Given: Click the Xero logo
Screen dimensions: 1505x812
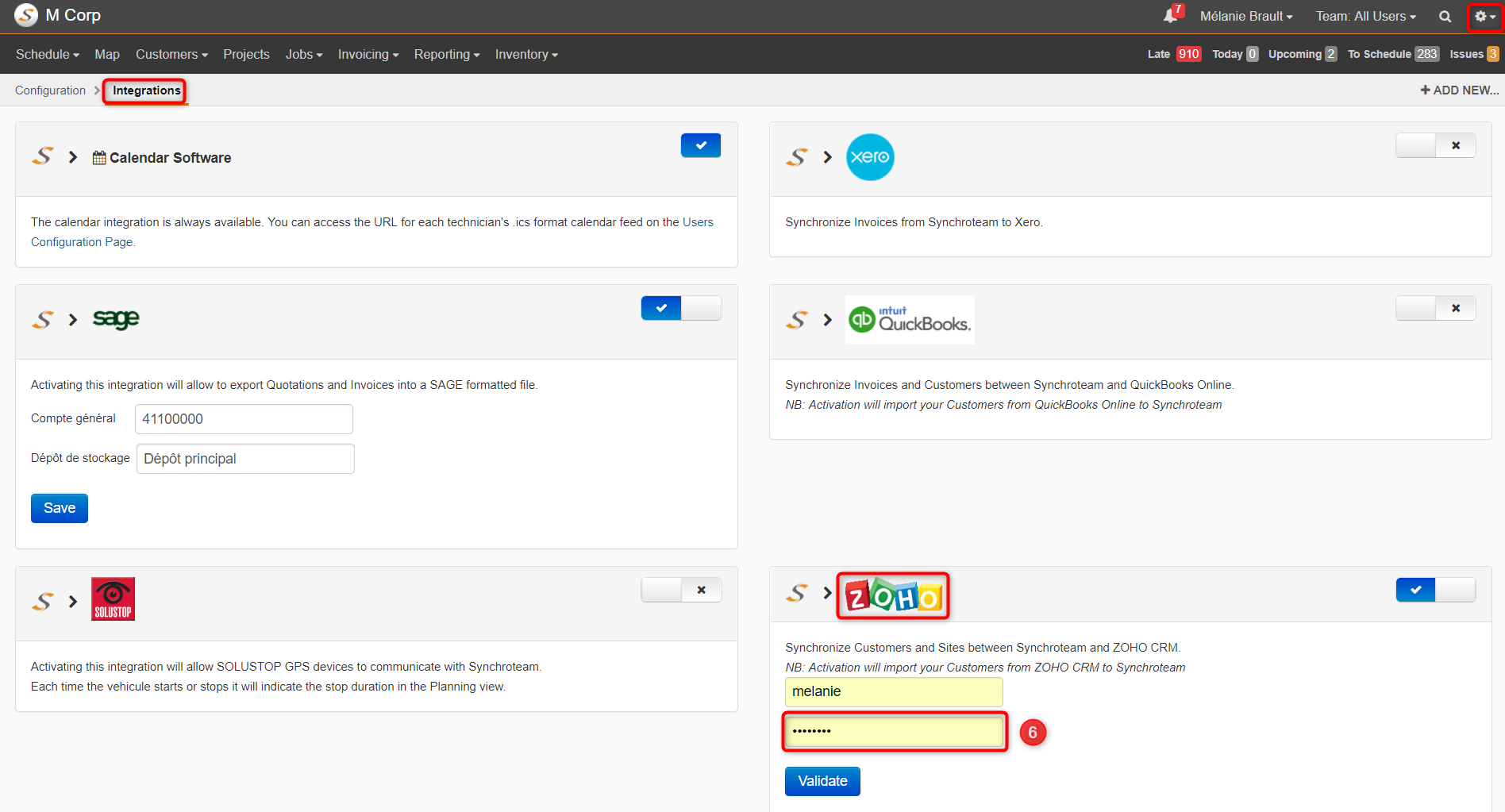Looking at the screenshot, I should (x=870, y=157).
